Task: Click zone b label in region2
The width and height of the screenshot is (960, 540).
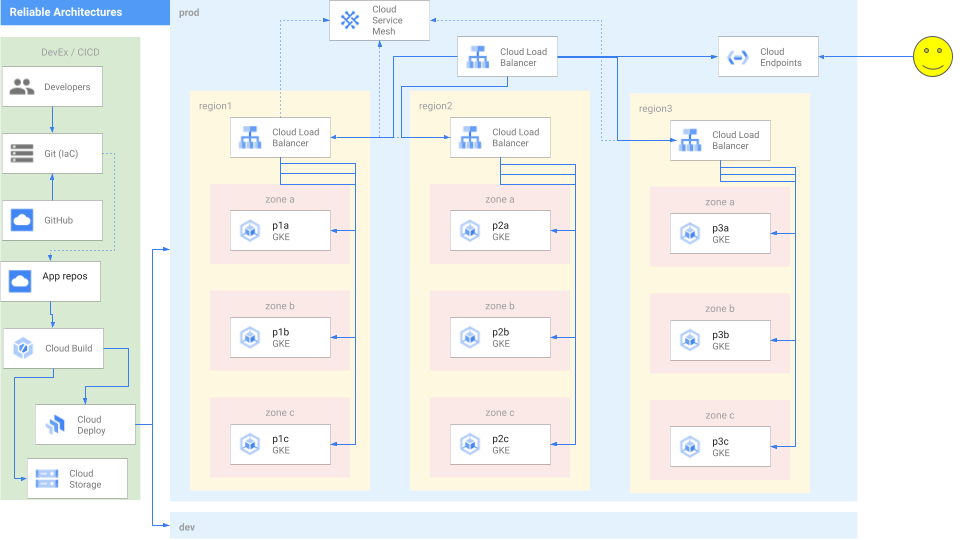Action: [x=500, y=306]
